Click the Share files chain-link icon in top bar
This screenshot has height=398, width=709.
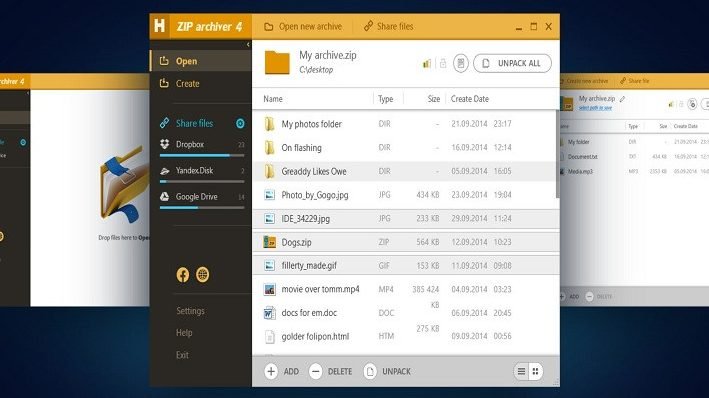pos(369,26)
